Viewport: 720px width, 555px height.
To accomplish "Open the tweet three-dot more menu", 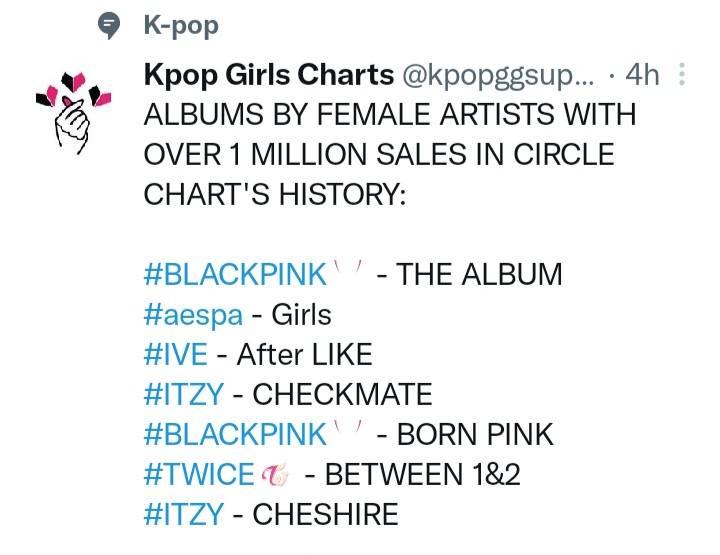I will point(682,74).
